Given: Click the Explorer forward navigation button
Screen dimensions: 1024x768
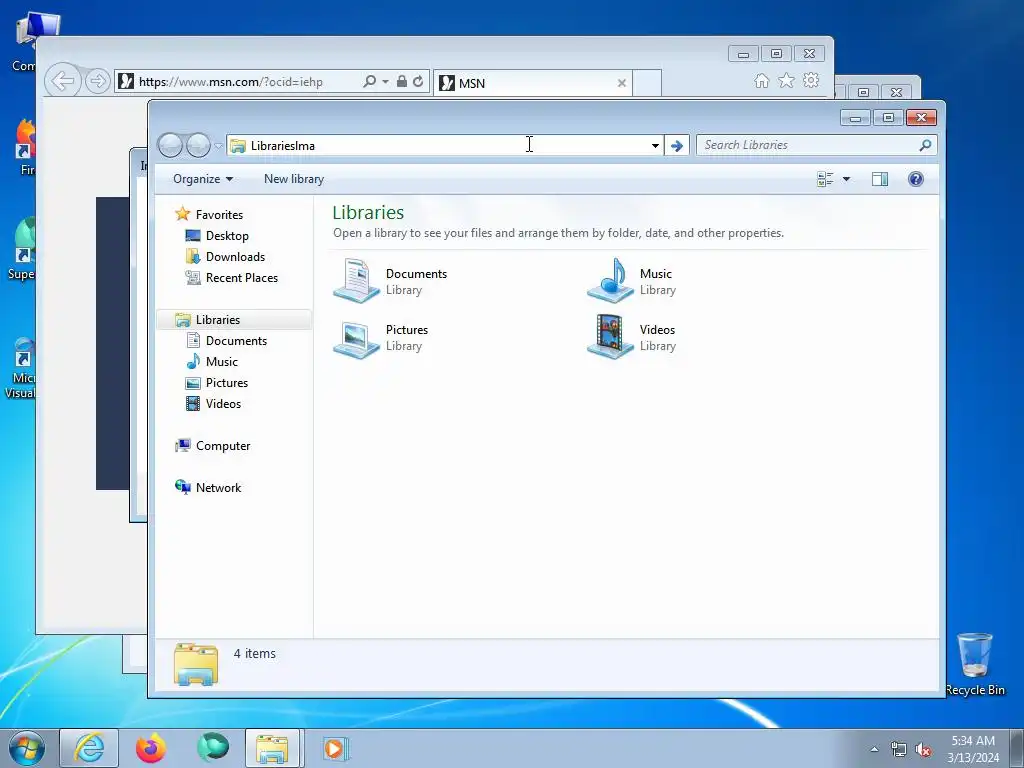Looking at the screenshot, I should point(198,145).
